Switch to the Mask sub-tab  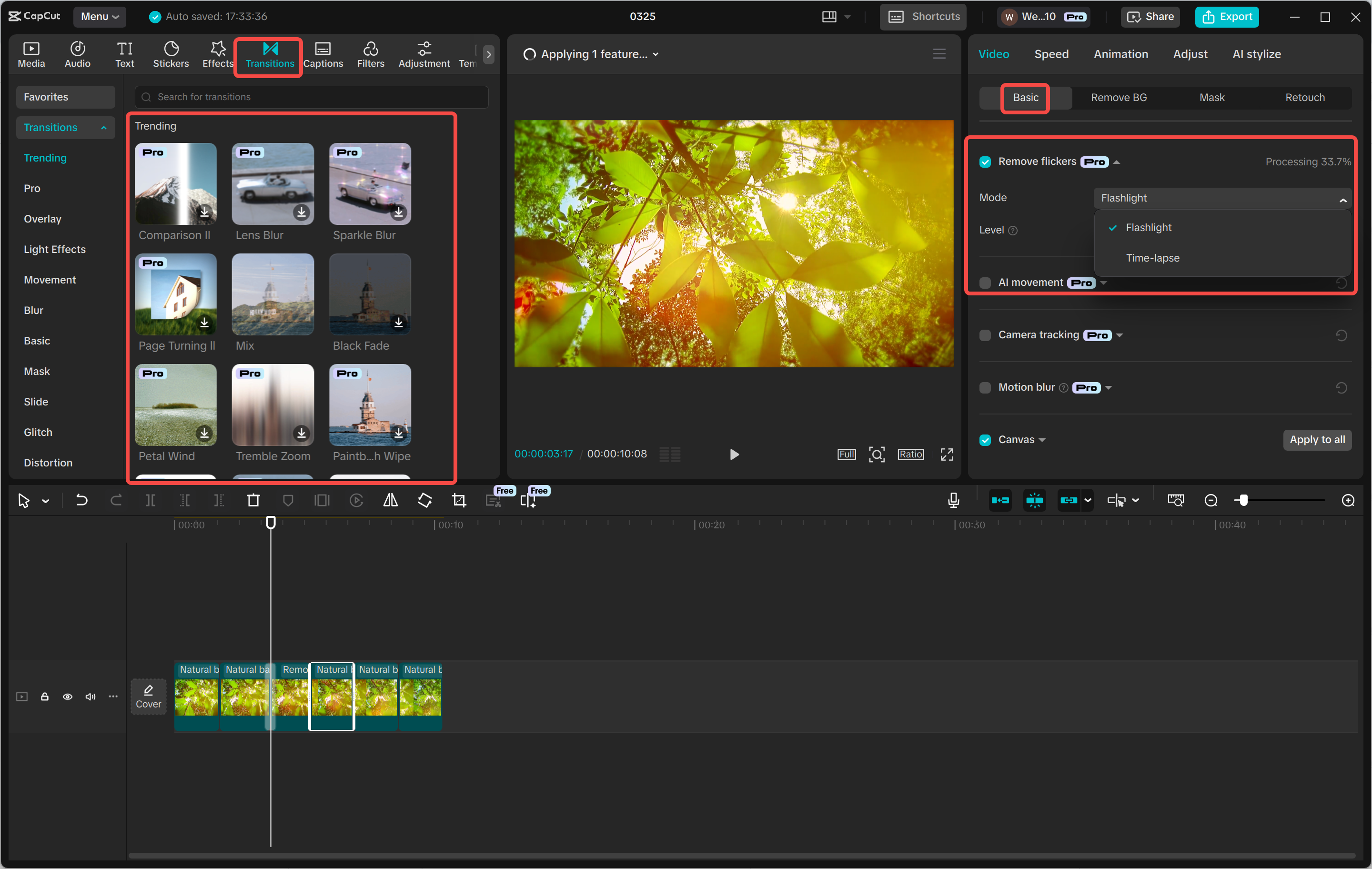[x=1211, y=98]
